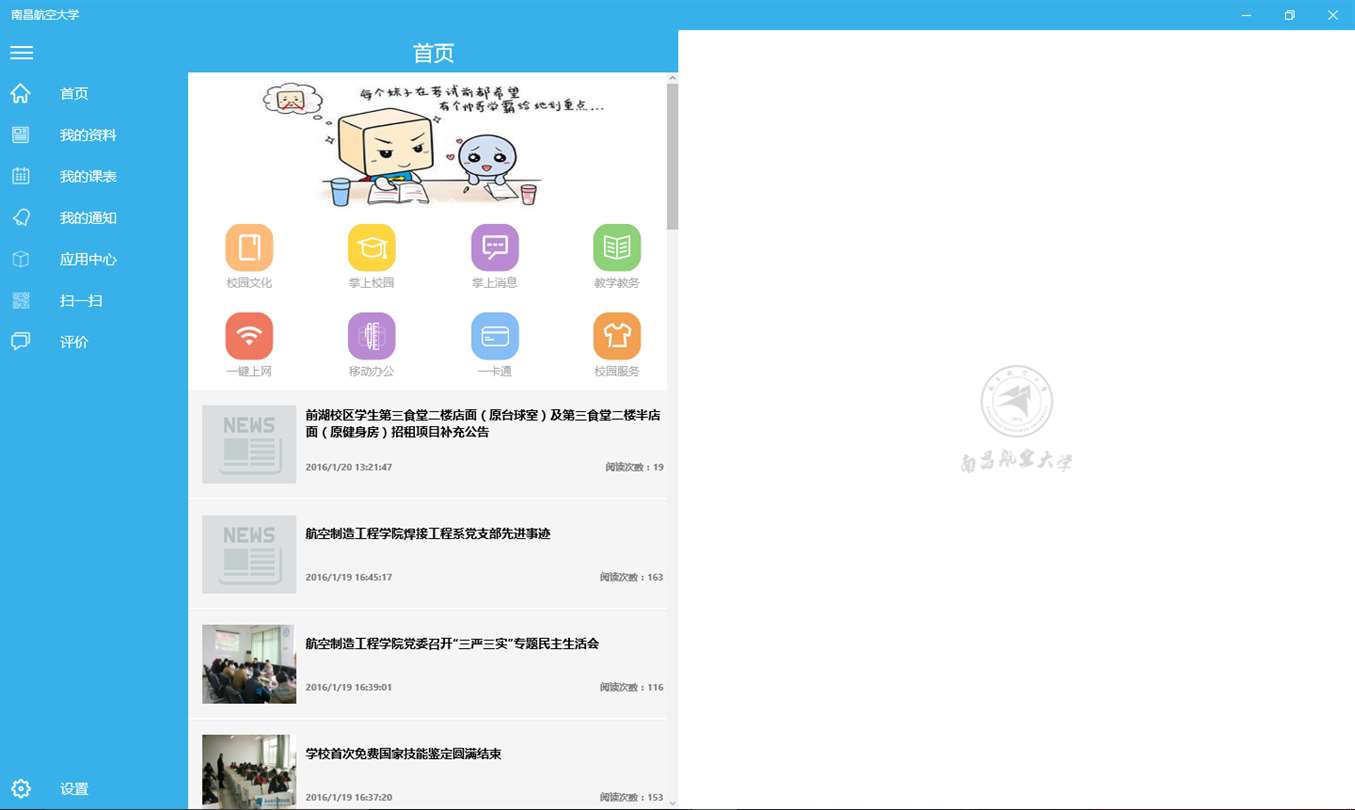Click the 扫一扫 QR code icon
1355x810 pixels.
tap(20, 300)
